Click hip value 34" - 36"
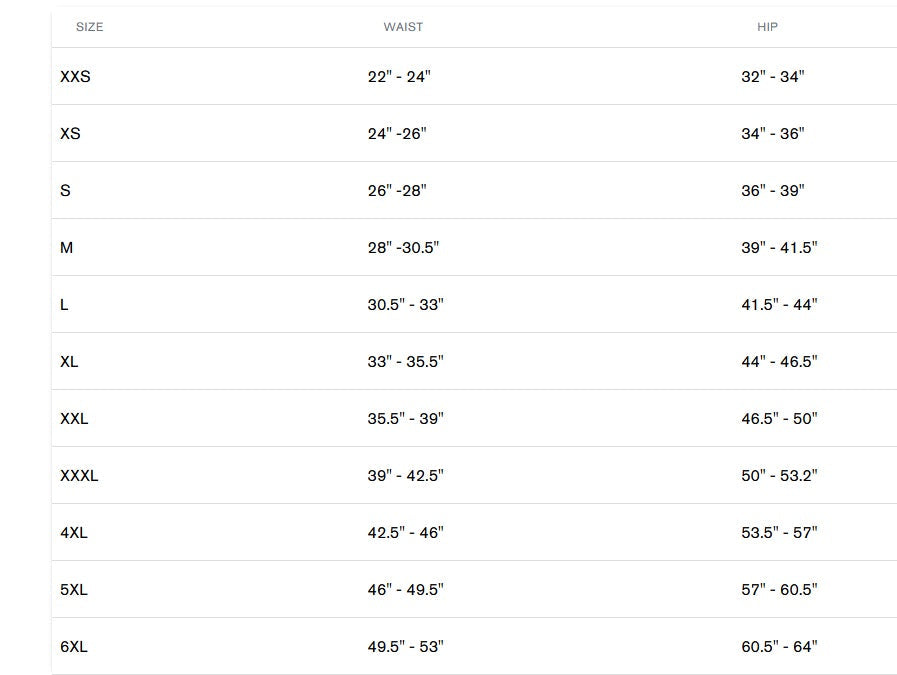 773,133
